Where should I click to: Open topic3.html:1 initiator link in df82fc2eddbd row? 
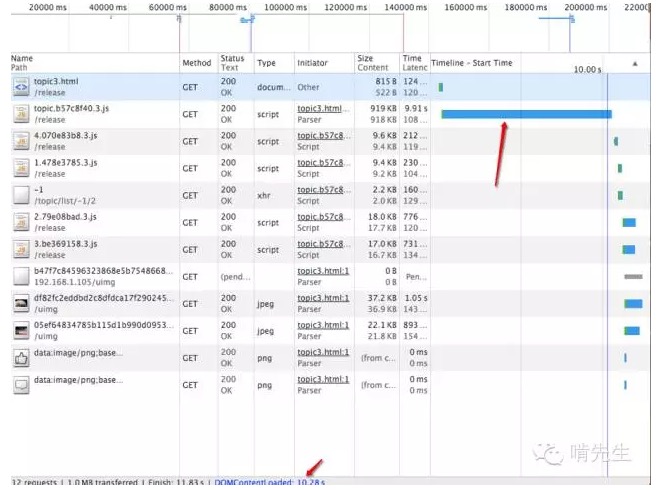point(323,298)
